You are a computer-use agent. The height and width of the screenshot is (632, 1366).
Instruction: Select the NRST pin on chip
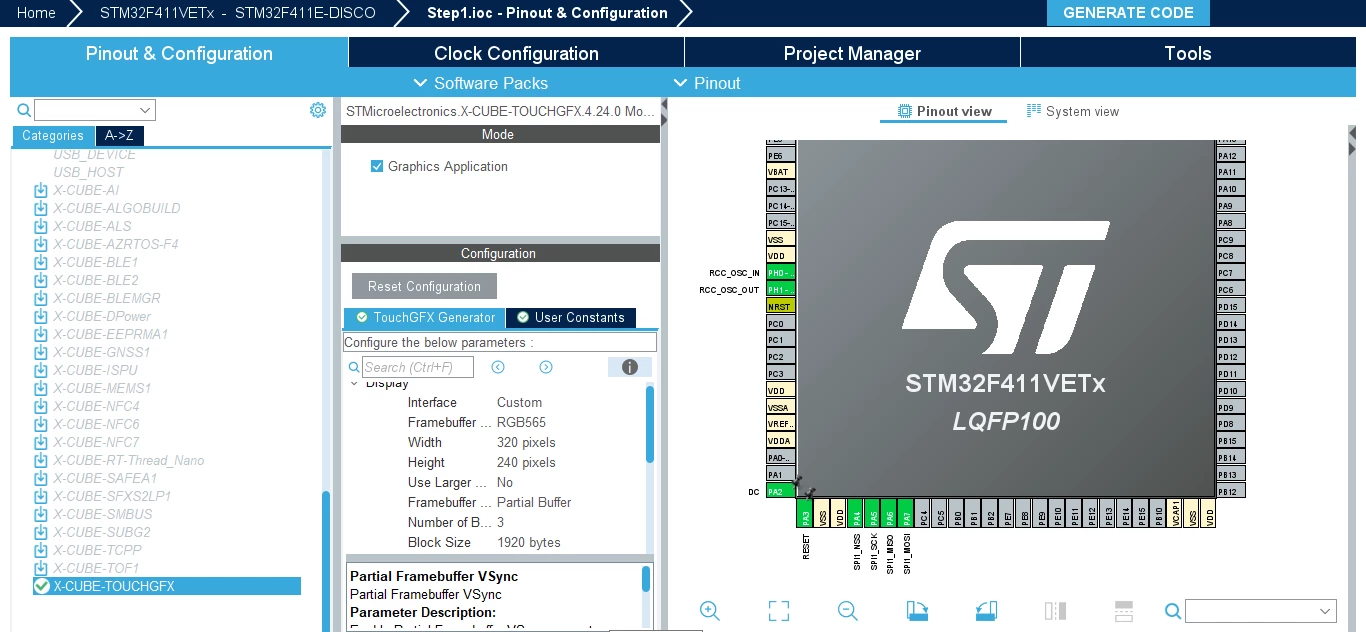pyautogui.click(x=781, y=306)
